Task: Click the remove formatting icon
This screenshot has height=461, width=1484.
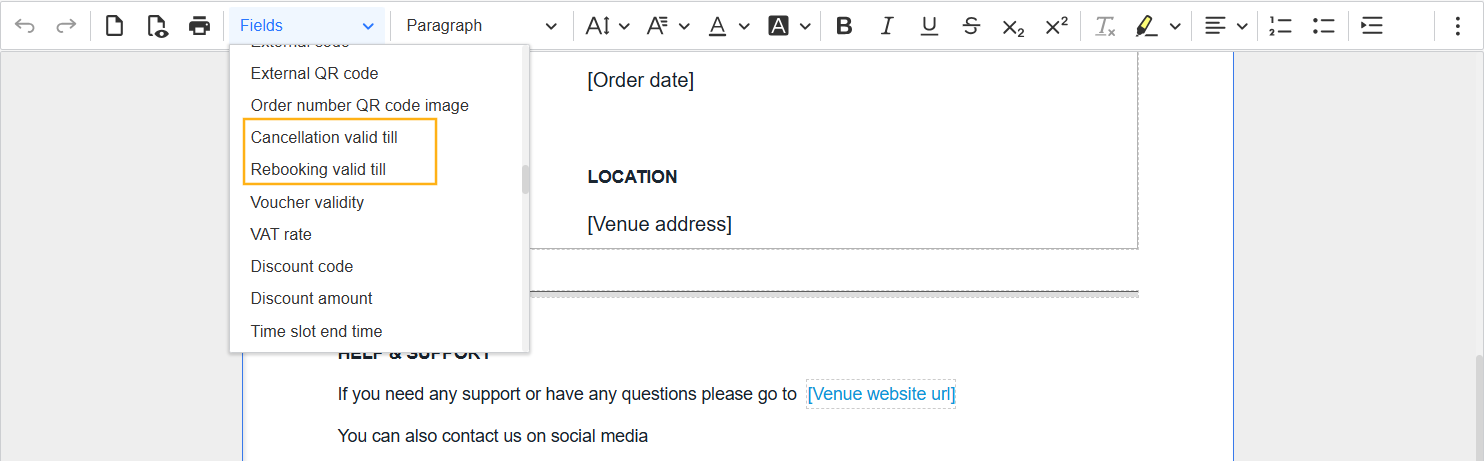Action: (1104, 26)
